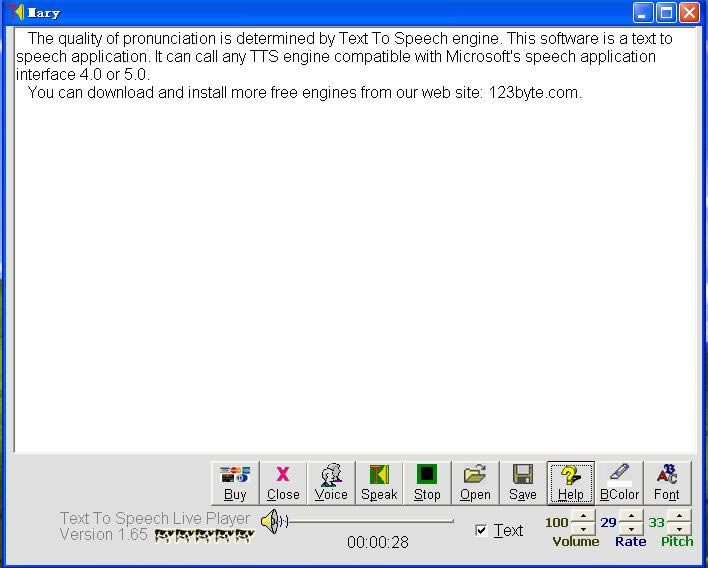Click the Rate value 29

coord(608,522)
